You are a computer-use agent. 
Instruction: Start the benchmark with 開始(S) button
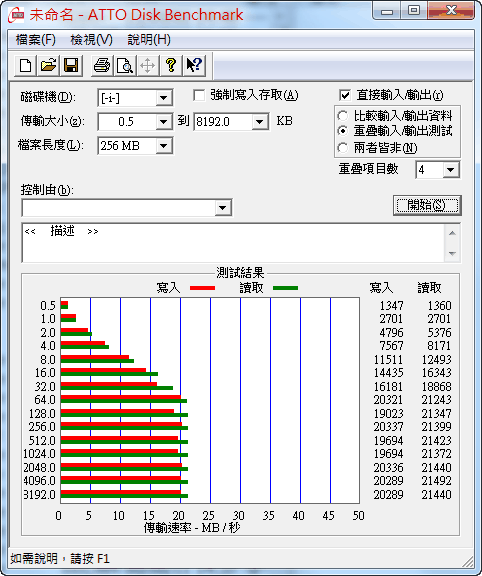(x=427, y=205)
